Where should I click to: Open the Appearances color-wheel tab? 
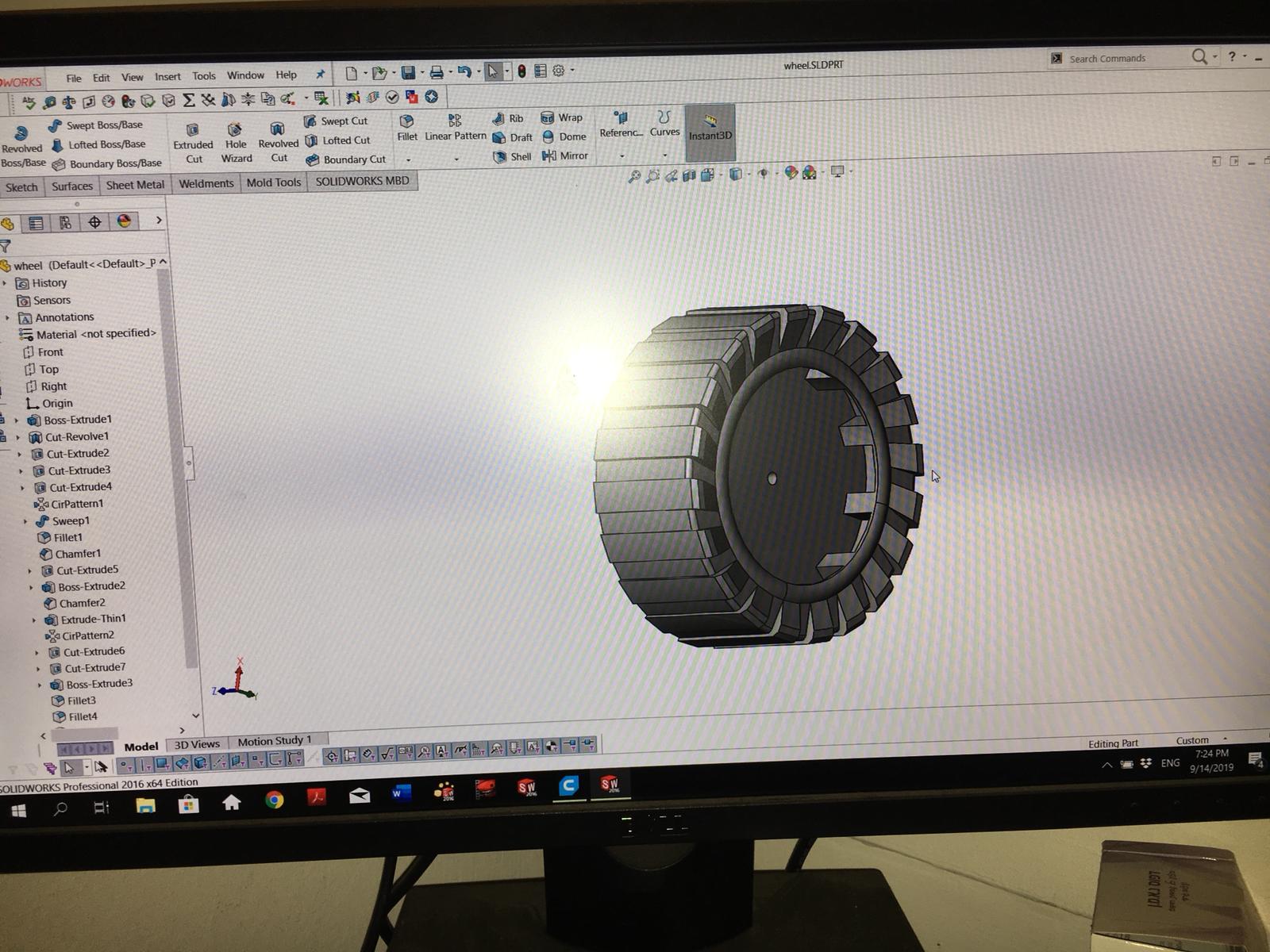click(x=124, y=221)
